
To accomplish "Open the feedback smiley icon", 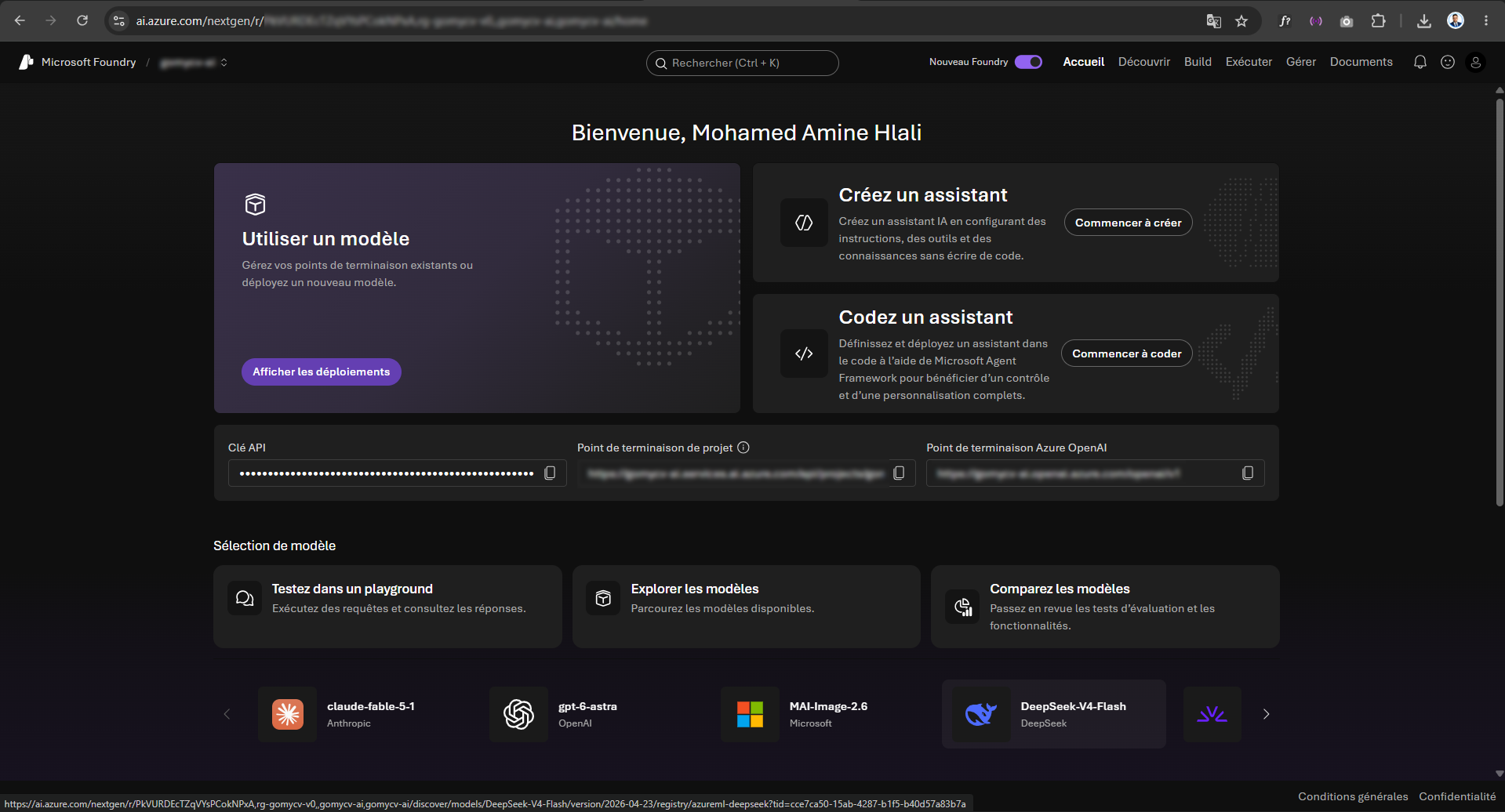I will [1448, 62].
